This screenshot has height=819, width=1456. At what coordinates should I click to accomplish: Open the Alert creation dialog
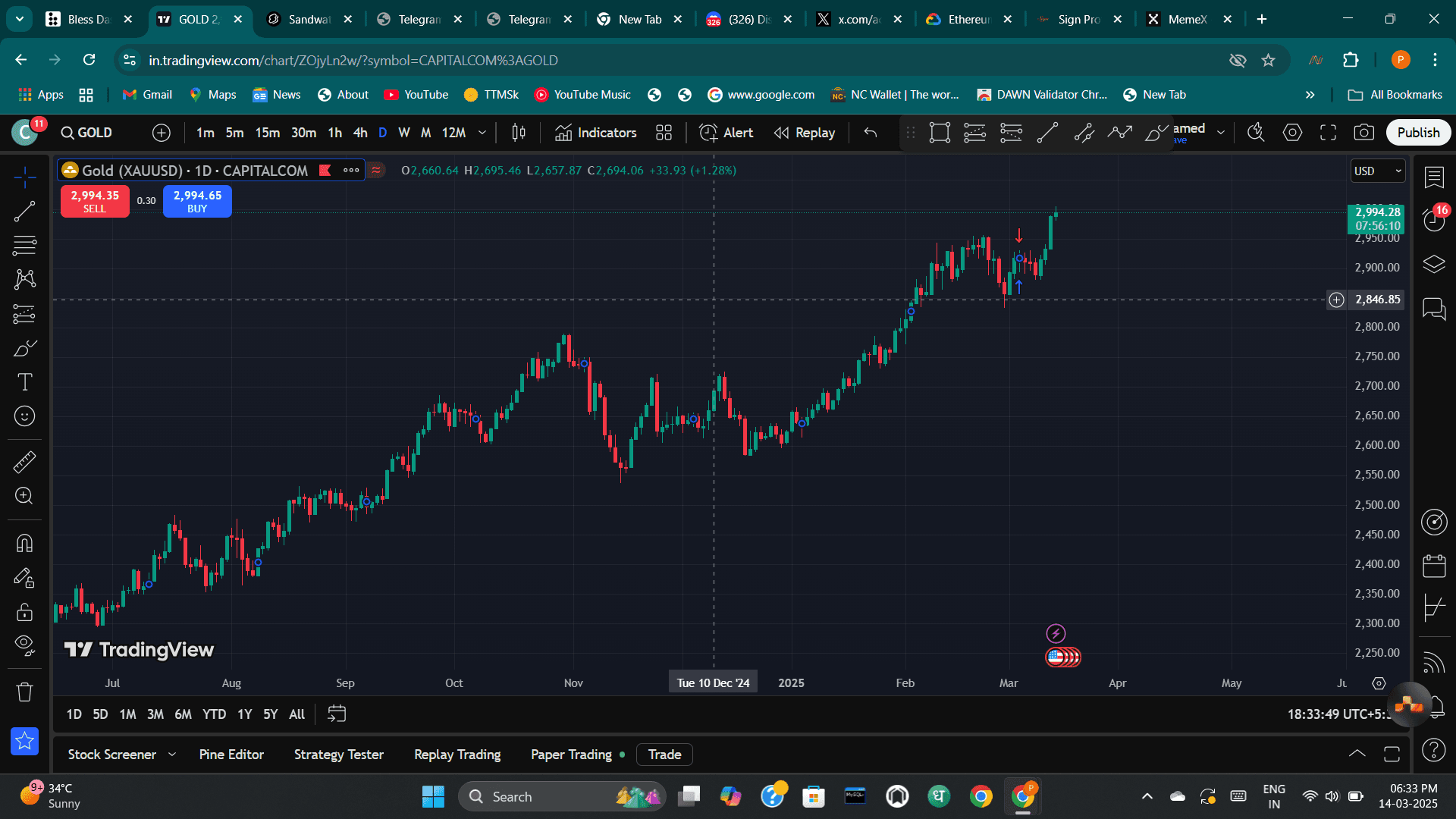coord(726,133)
